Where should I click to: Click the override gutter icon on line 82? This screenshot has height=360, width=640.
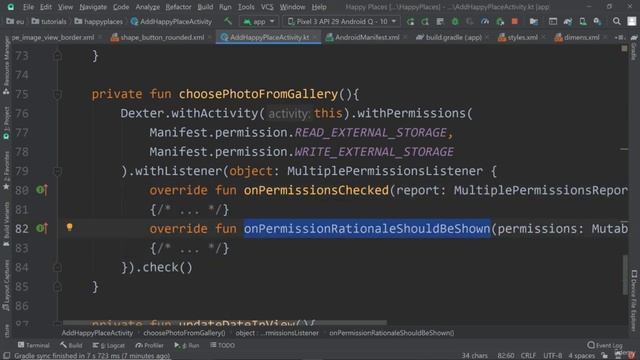point(42,228)
